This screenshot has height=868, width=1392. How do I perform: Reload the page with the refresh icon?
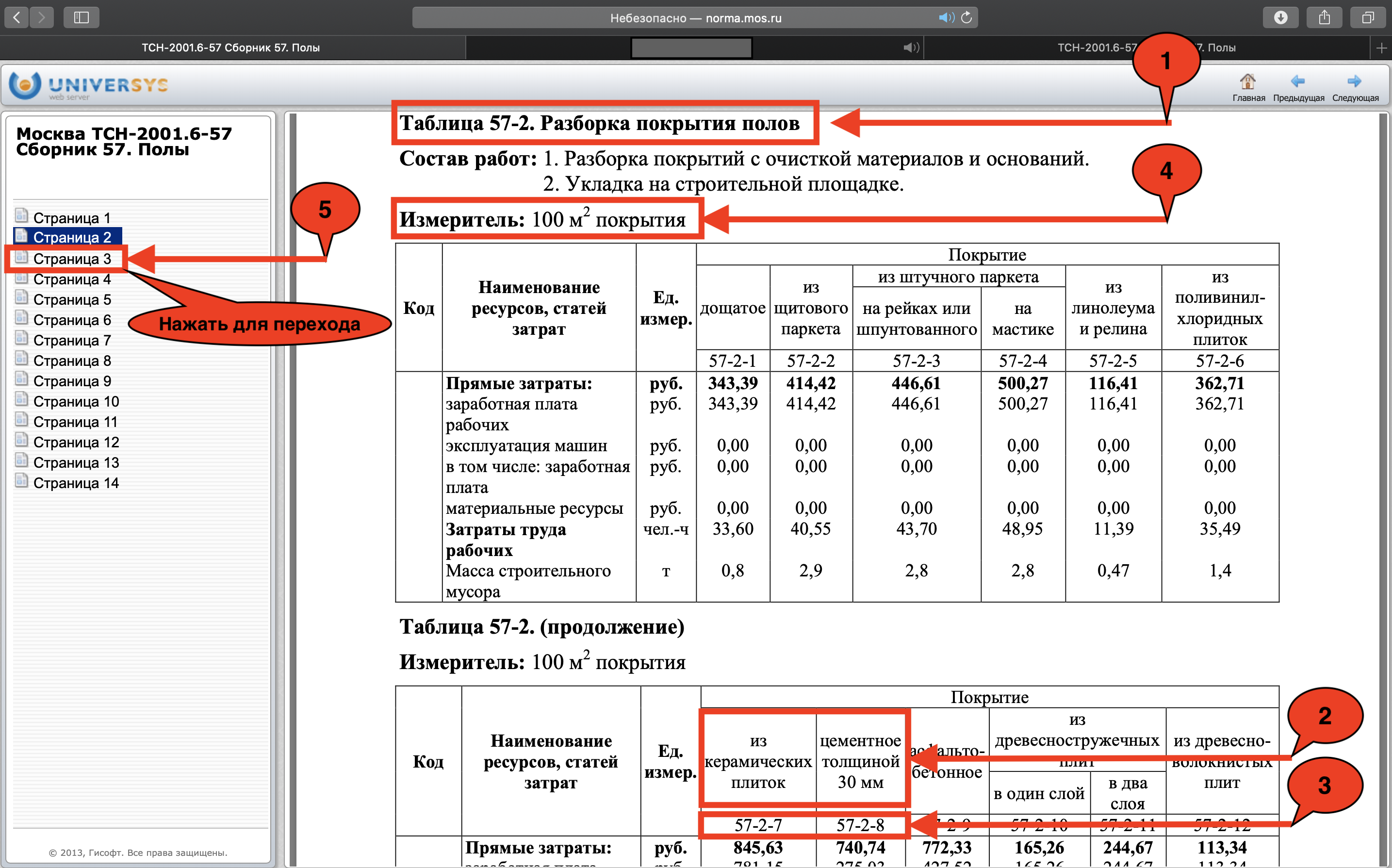(x=966, y=17)
